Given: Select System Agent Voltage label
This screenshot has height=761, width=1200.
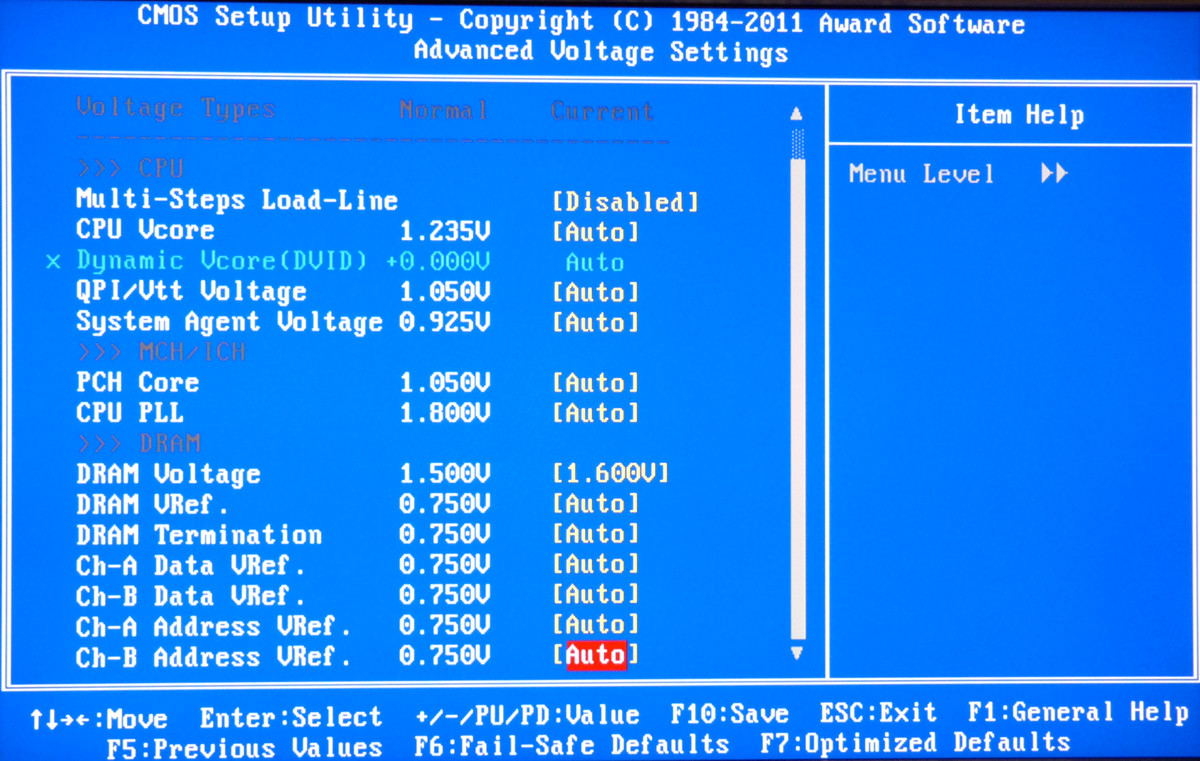Looking at the screenshot, I should tap(229, 322).
